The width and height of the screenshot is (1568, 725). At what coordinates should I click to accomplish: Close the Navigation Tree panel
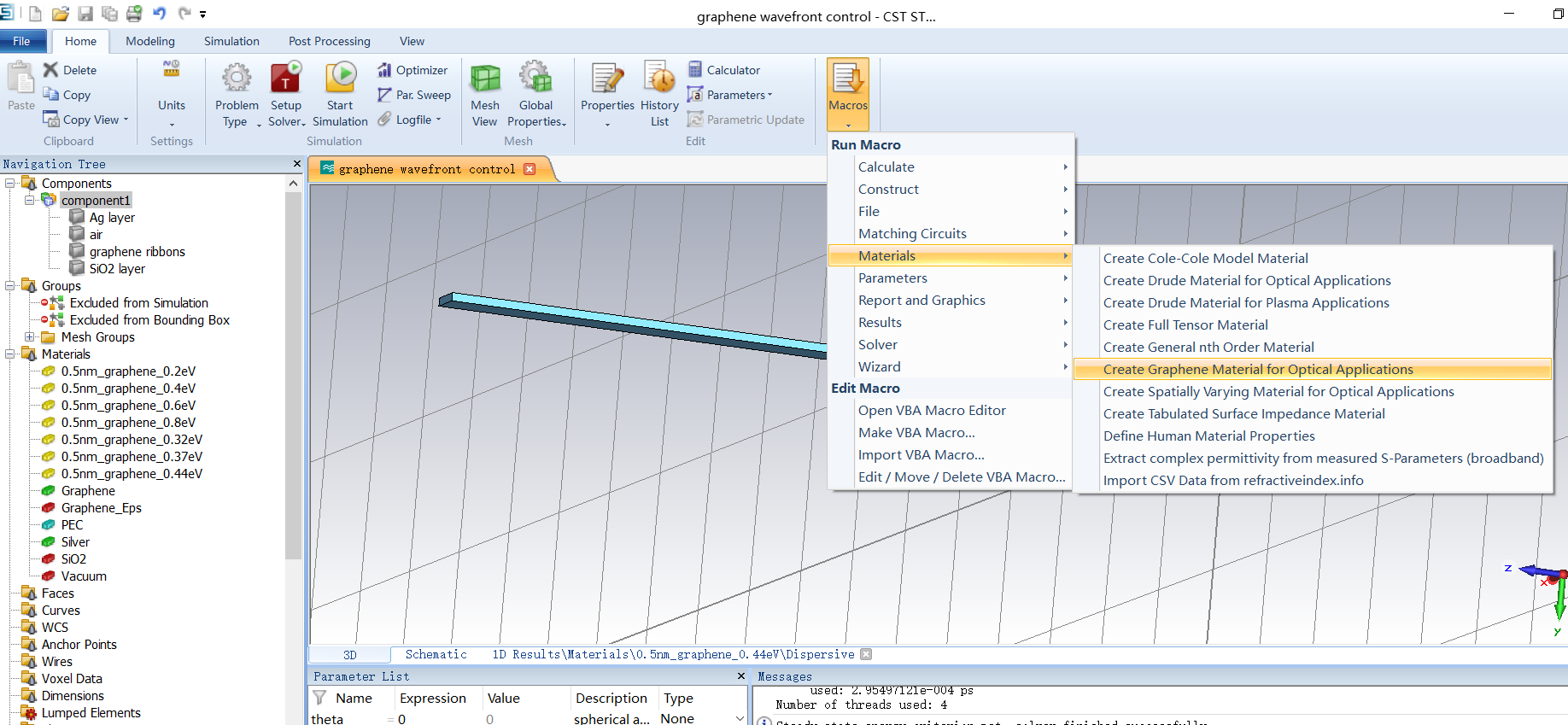coord(296,163)
